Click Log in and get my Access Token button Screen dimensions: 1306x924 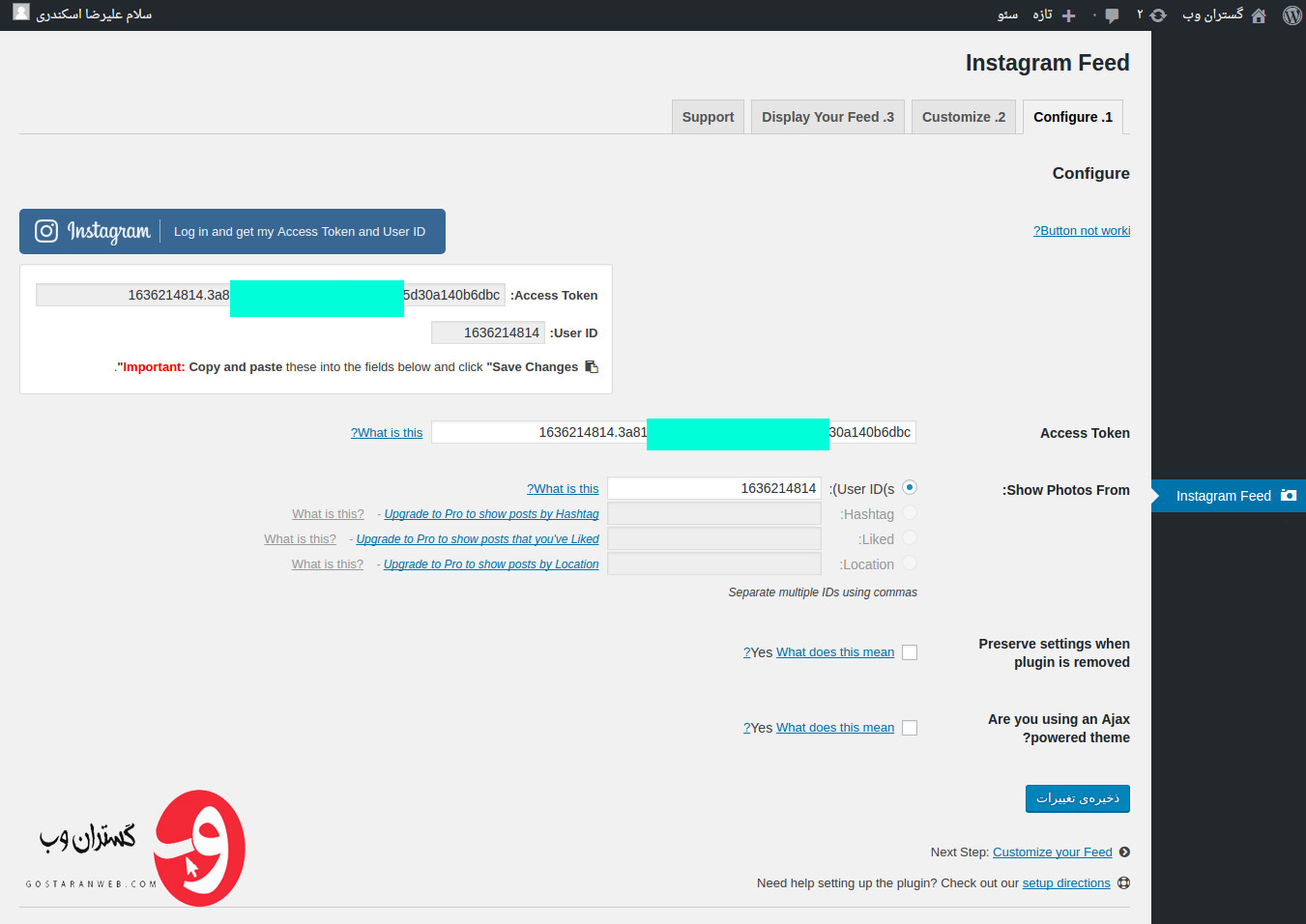pyautogui.click(x=232, y=232)
